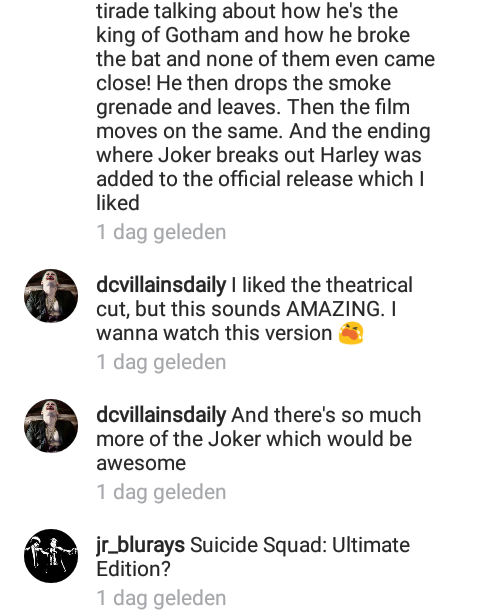Viewport: 480px width, 613px height.
Task: Click dcvillainsdaily username before 'And there's so much'
Action: (x=161, y=415)
